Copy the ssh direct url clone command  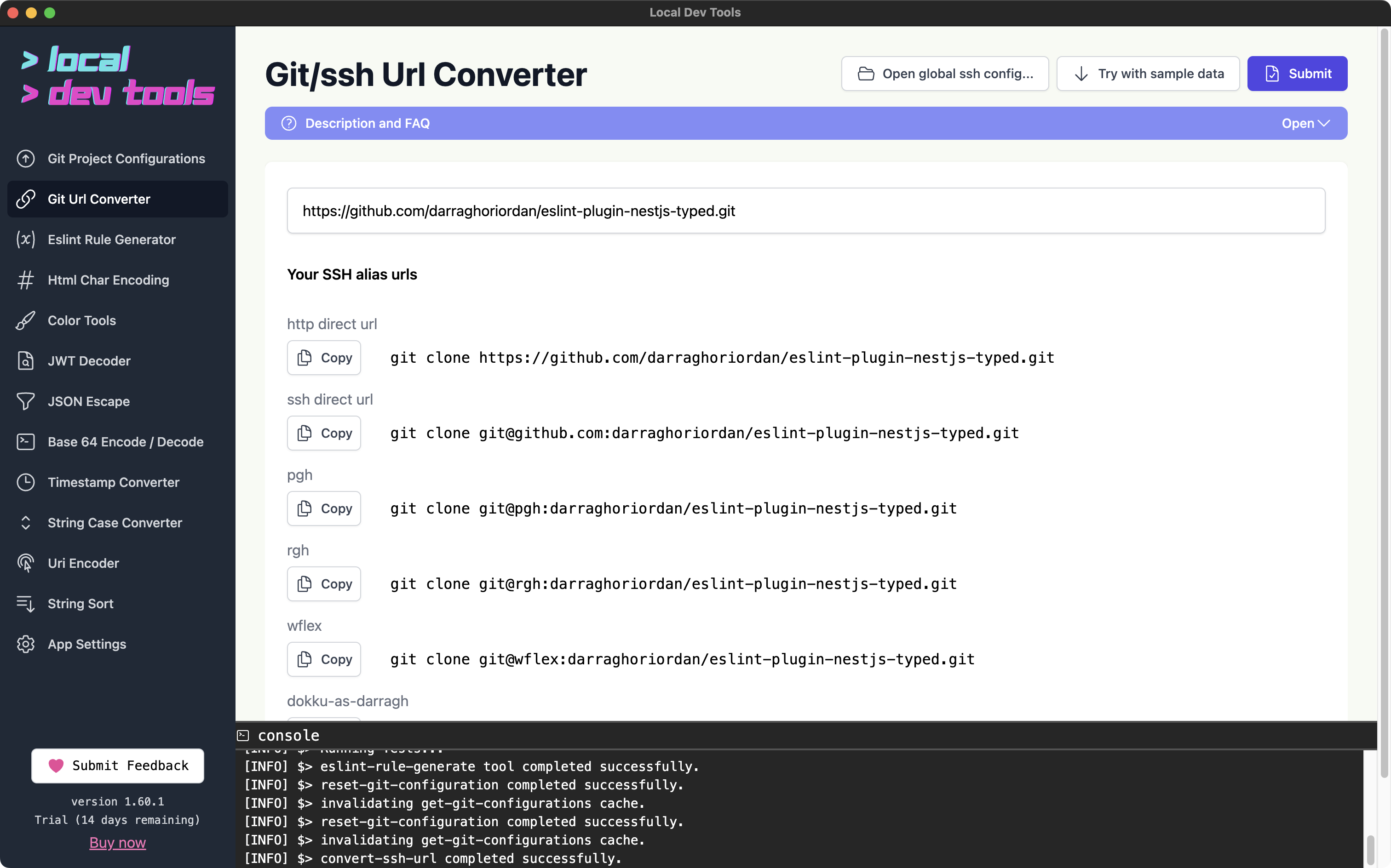click(324, 433)
